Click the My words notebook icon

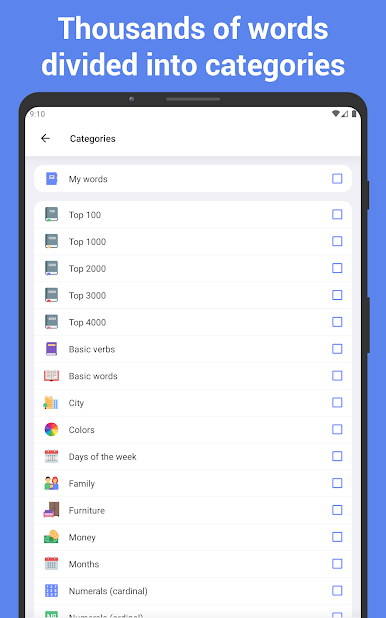point(51,179)
